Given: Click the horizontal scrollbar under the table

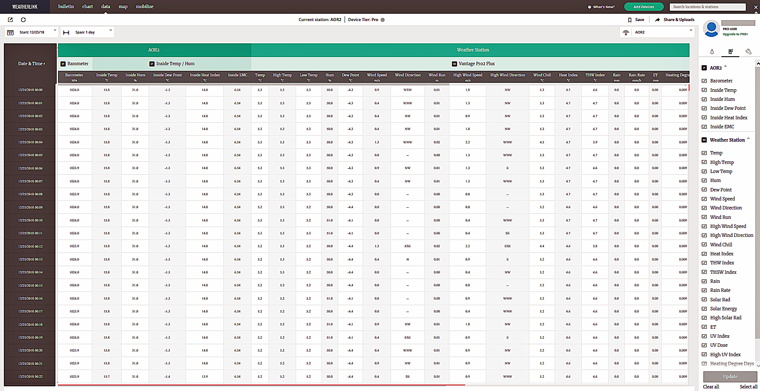Looking at the screenshot, I should tap(262, 385).
